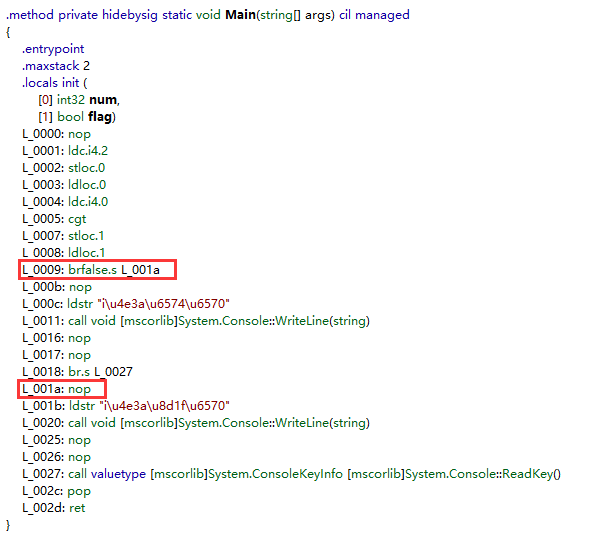Click instruction L_001a: nop
The height and width of the screenshot is (534, 597).
[56, 389]
